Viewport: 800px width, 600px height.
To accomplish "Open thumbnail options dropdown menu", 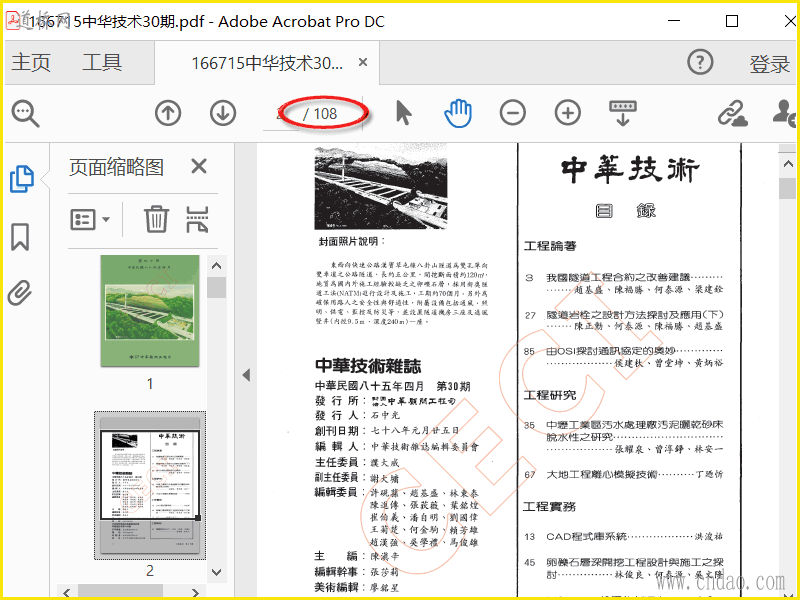I will pyautogui.click(x=90, y=220).
